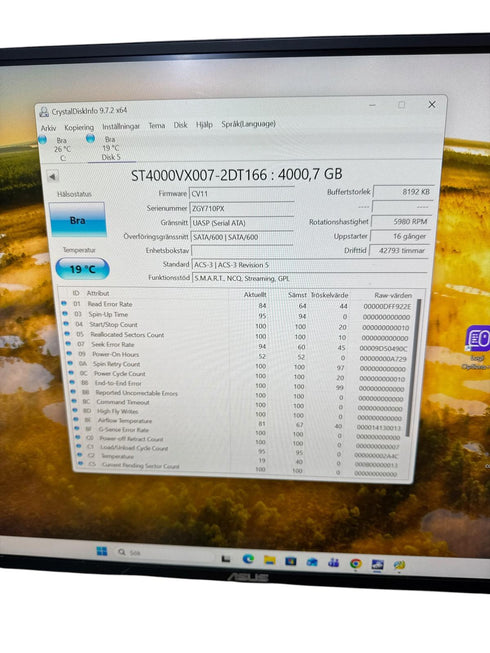490x653 pixels.
Task: Click status dot of Start/Stop Count row
Action: tap(66, 323)
